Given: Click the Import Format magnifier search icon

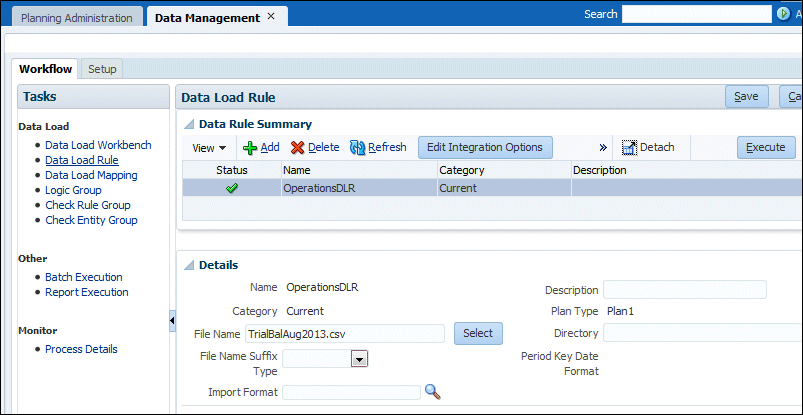Looking at the screenshot, I should [433, 391].
